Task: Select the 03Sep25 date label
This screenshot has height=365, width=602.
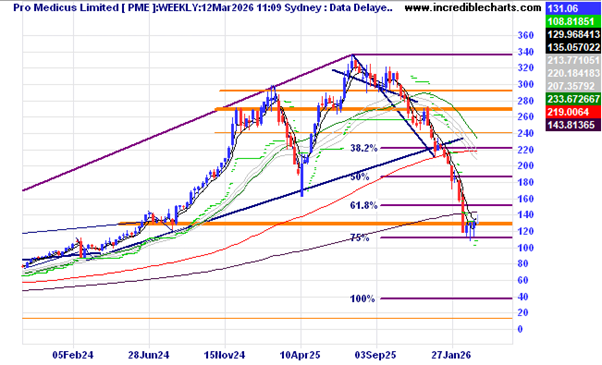Action: point(375,355)
